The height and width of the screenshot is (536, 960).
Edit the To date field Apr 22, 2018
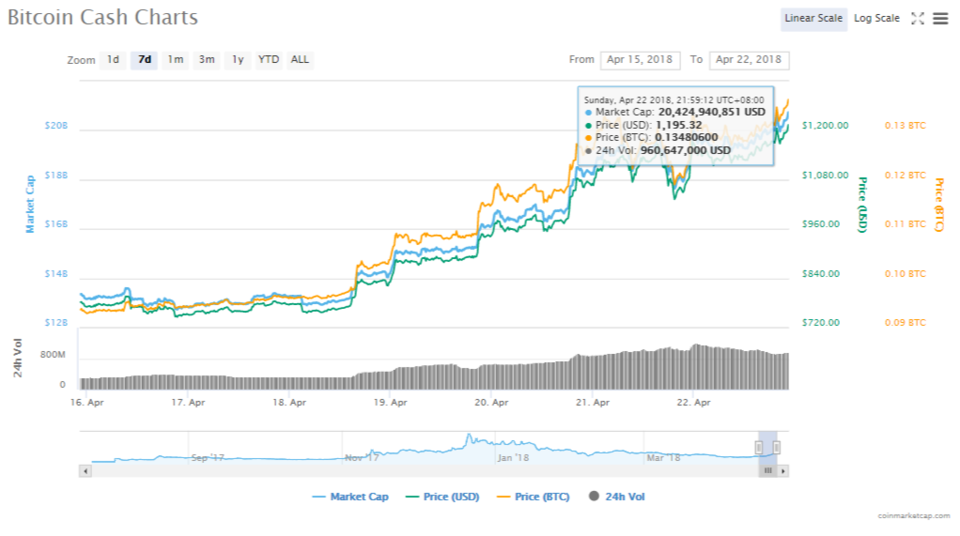749,60
